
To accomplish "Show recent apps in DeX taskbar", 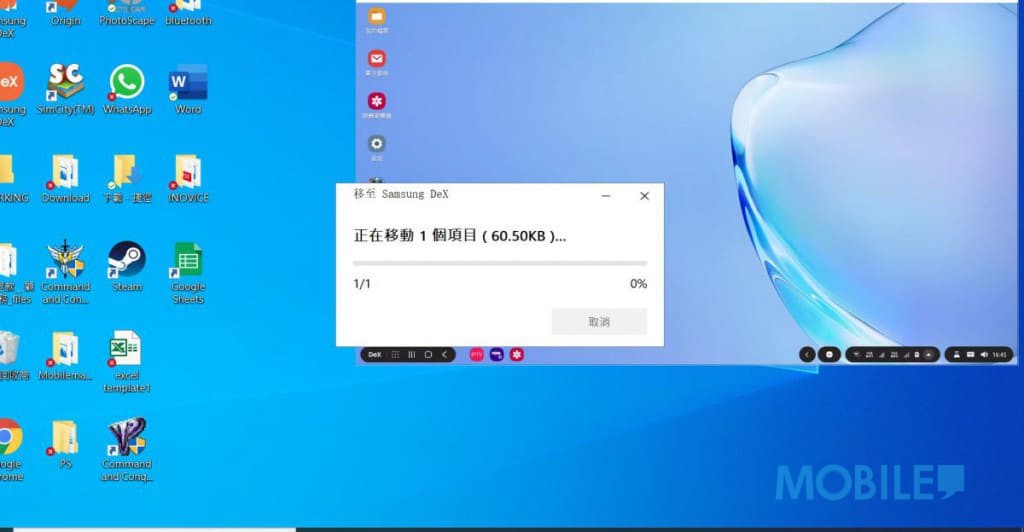I will 411,354.
